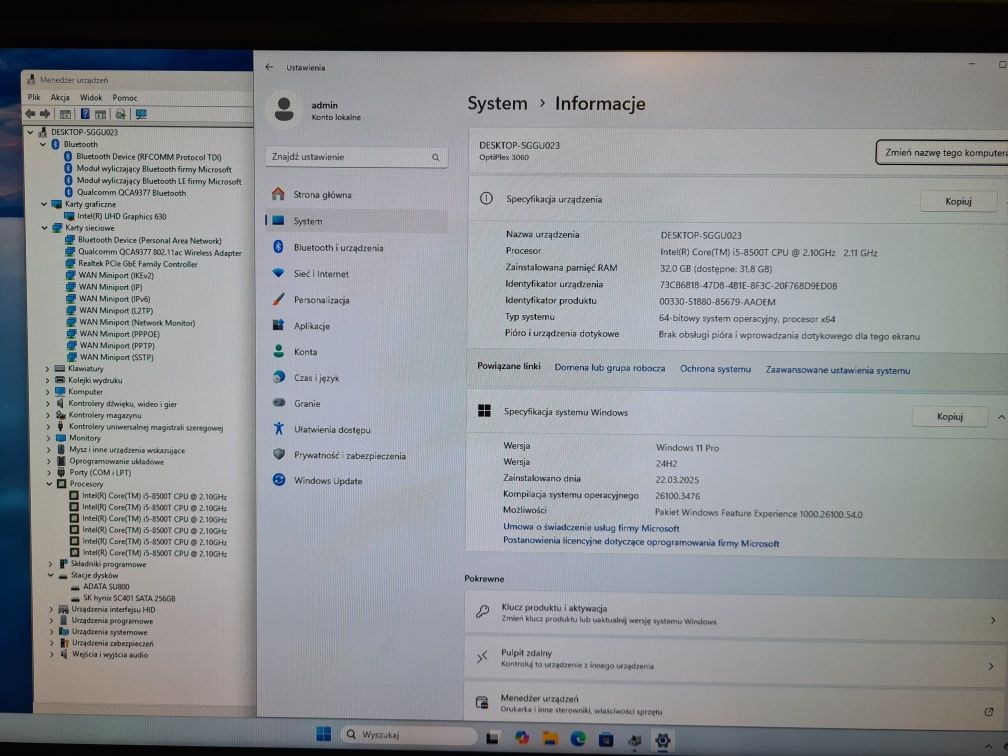This screenshot has width=1008, height=756.
Task: Select Qualcomm QCA9377 Bluetooth device
Action: point(131,192)
